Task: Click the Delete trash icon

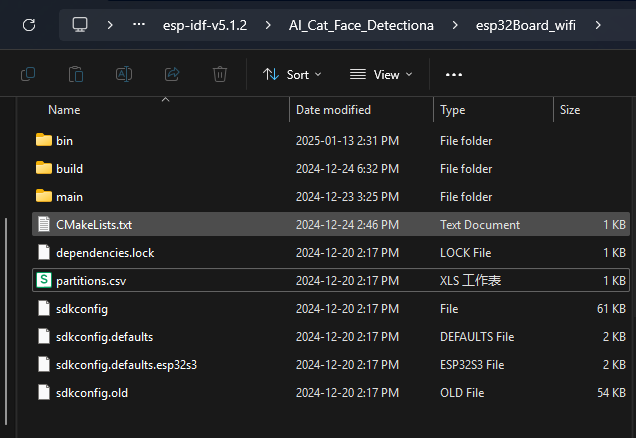Action: pos(220,74)
